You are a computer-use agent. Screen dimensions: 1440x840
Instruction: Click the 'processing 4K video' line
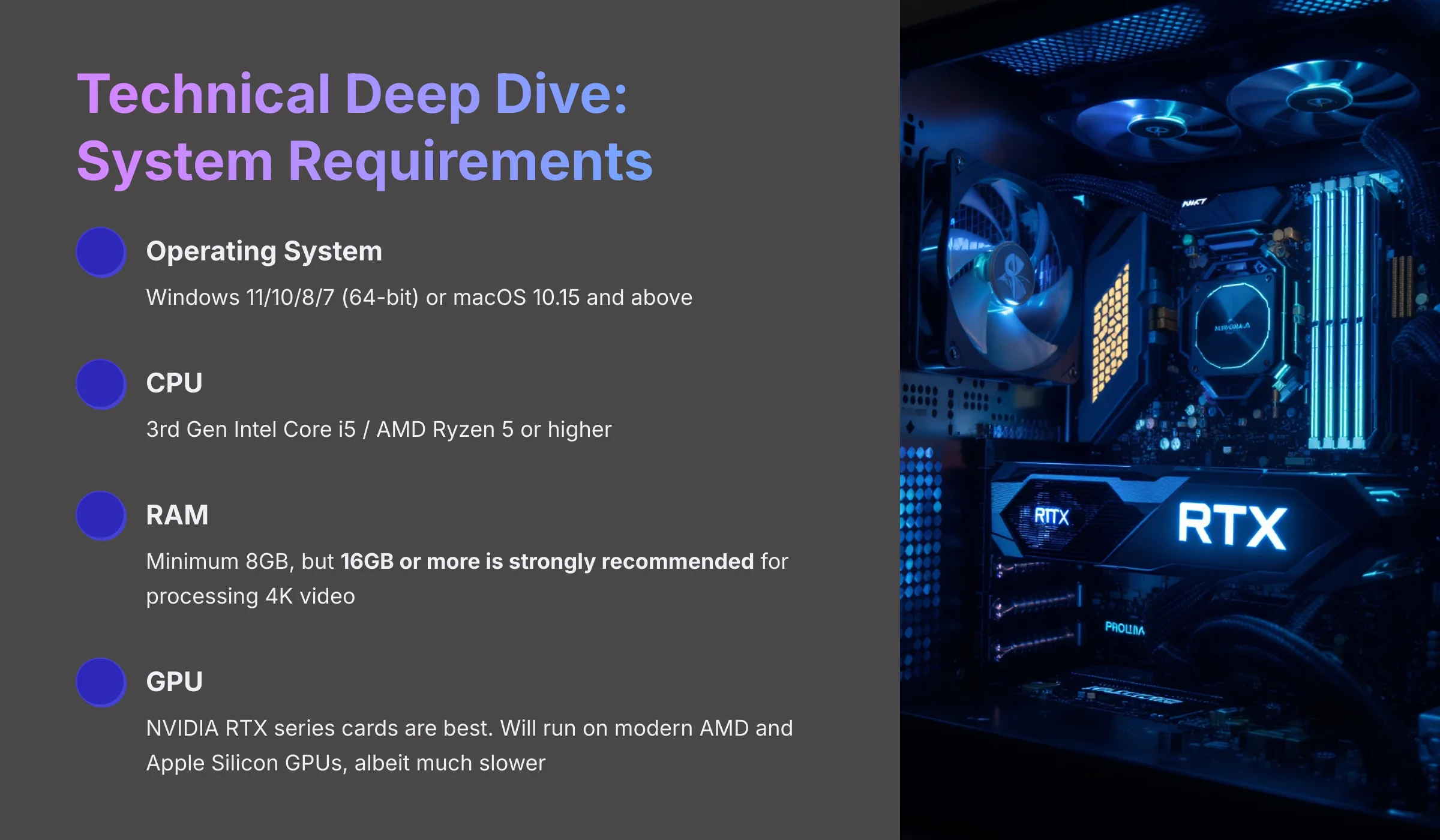251,596
